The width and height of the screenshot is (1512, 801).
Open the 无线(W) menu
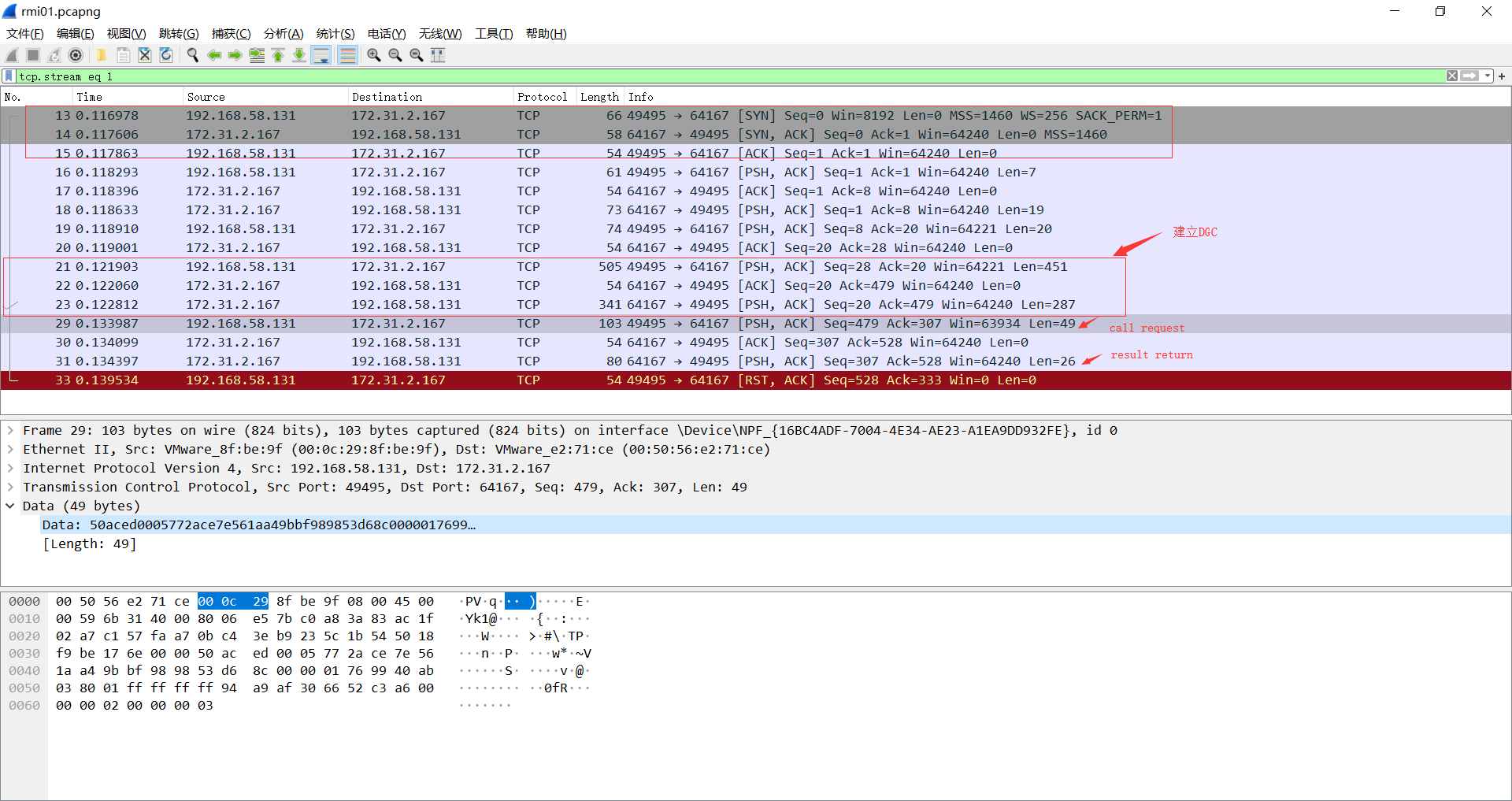click(x=440, y=34)
